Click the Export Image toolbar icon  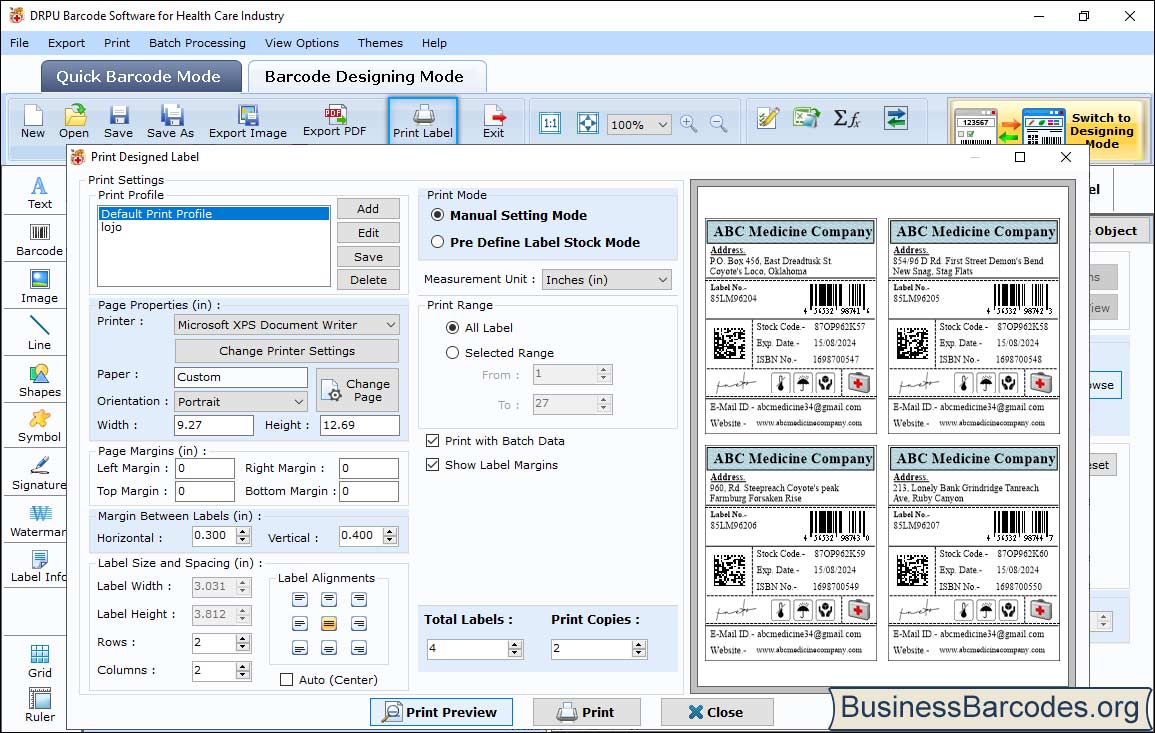[248, 122]
